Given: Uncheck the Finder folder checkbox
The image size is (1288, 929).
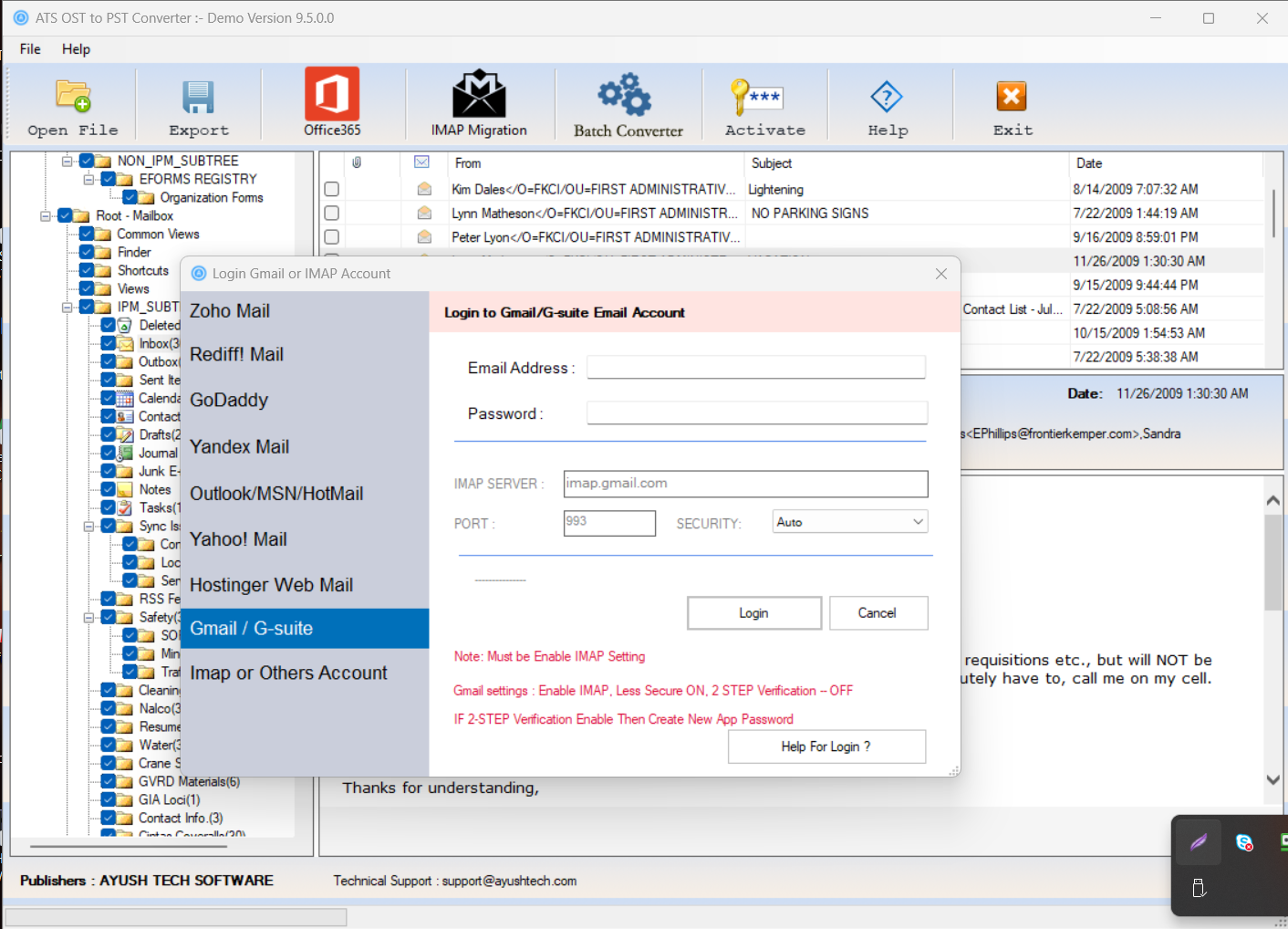Looking at the screenshot, I should (87, 252).
